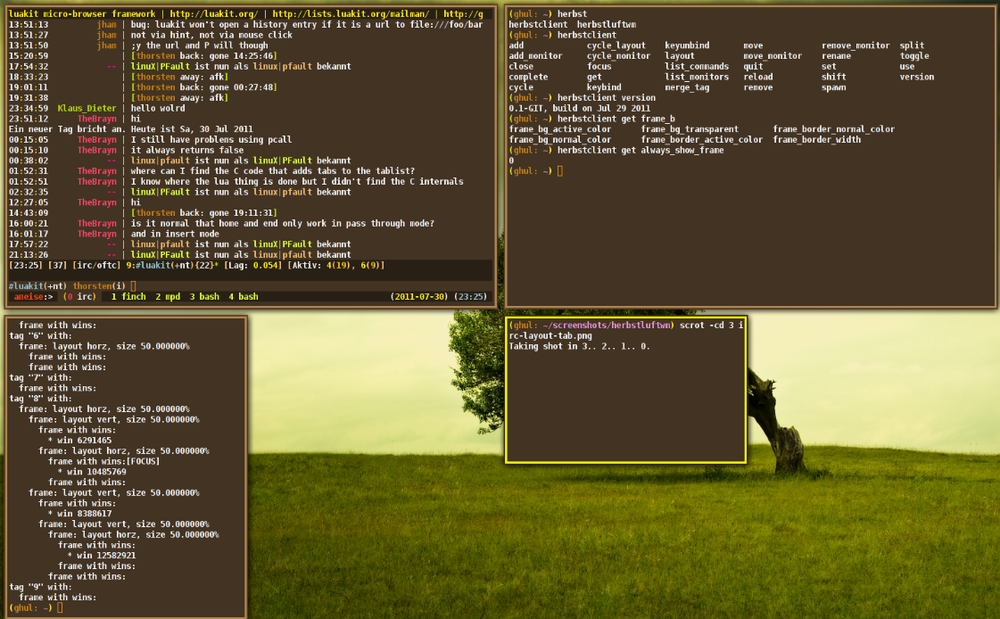Click 'tag "8" with:' line
Viewport: 1000px width, 619px height.
tap(40, 398)
